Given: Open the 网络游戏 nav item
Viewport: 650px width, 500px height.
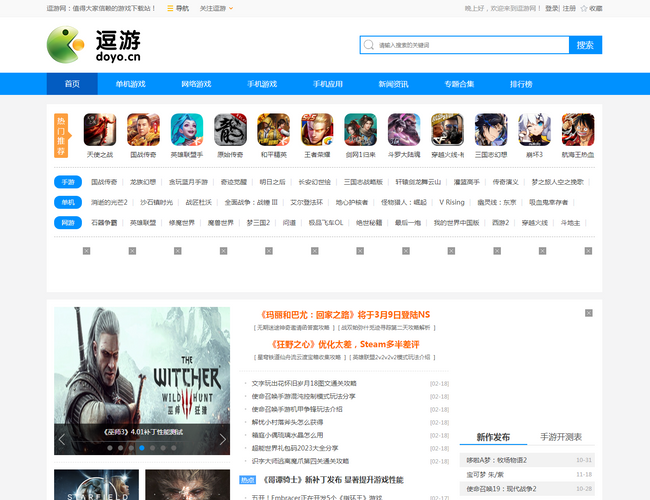Looking at the screenshot, I should coord(196,84).
